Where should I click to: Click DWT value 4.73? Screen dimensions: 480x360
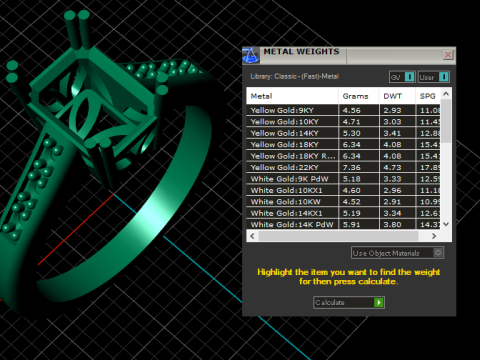pos(392,167)
